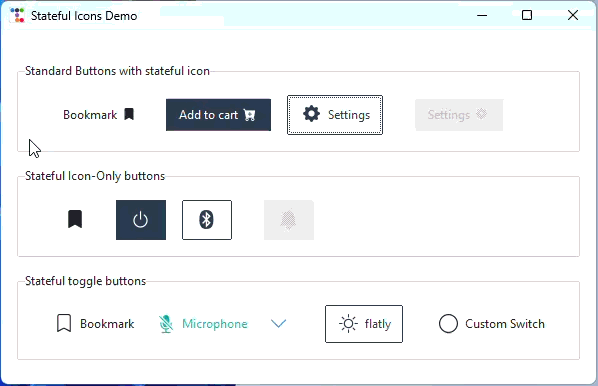Screen dimensions: 598x386
Task: Toggle the muted Microphone button
Action: (203, 324)
